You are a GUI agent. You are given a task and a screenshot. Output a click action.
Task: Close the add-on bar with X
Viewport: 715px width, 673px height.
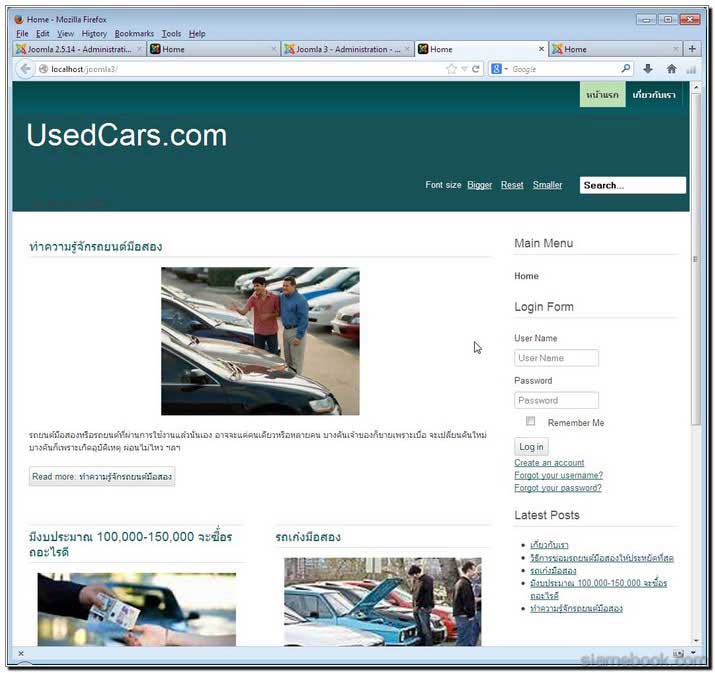pyautogui.click(x=21, y=653)
